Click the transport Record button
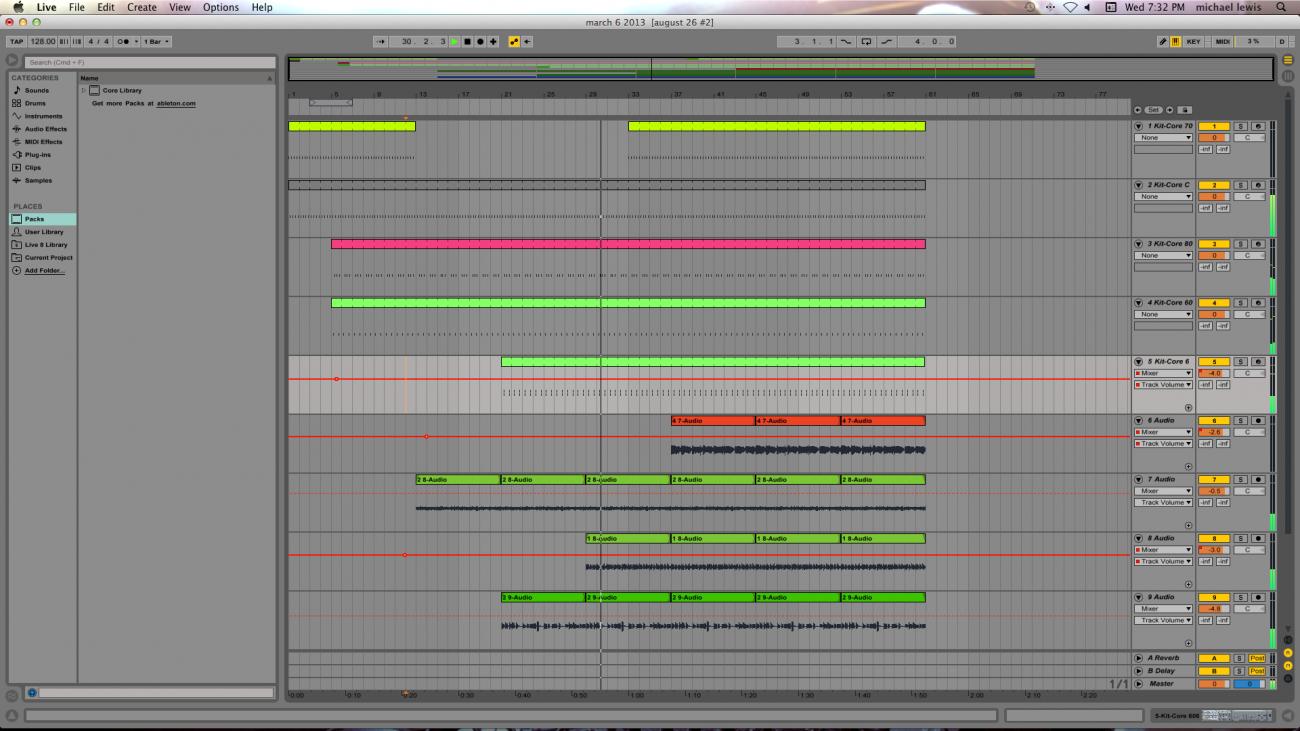This screenshot has height=731, width=1300. point(480,42)
